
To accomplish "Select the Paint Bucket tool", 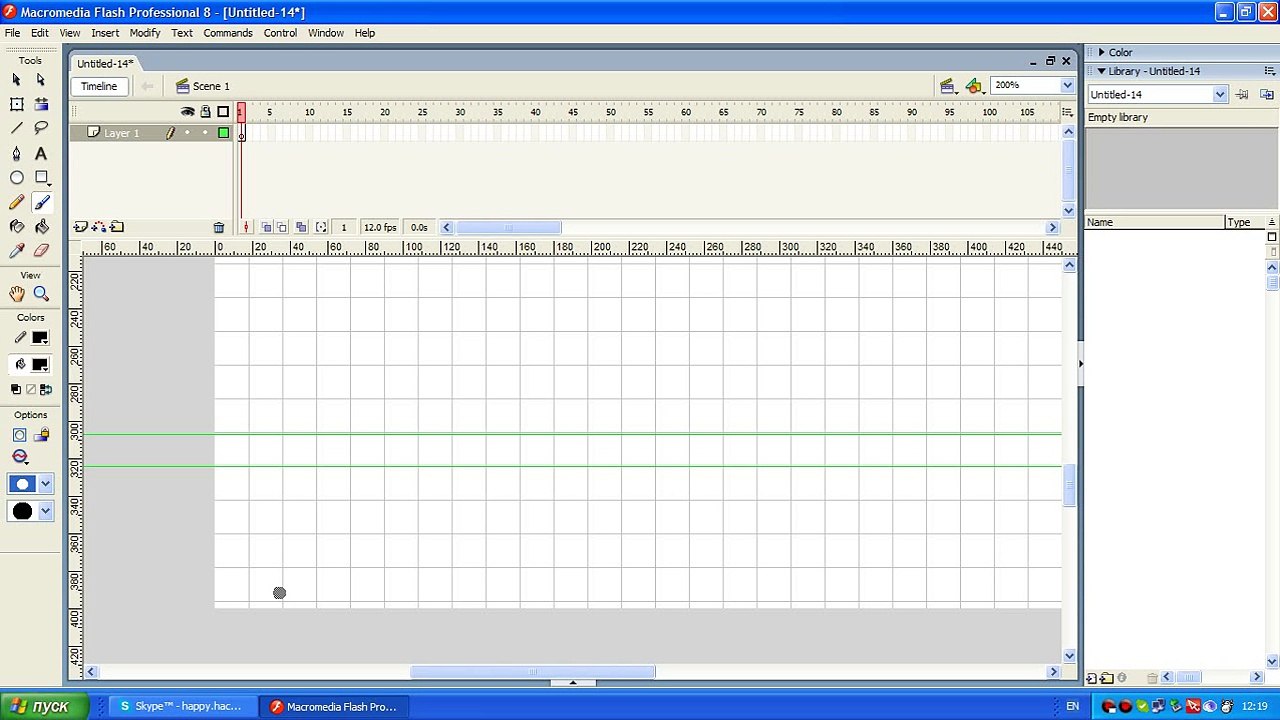I will pos(41,227).
